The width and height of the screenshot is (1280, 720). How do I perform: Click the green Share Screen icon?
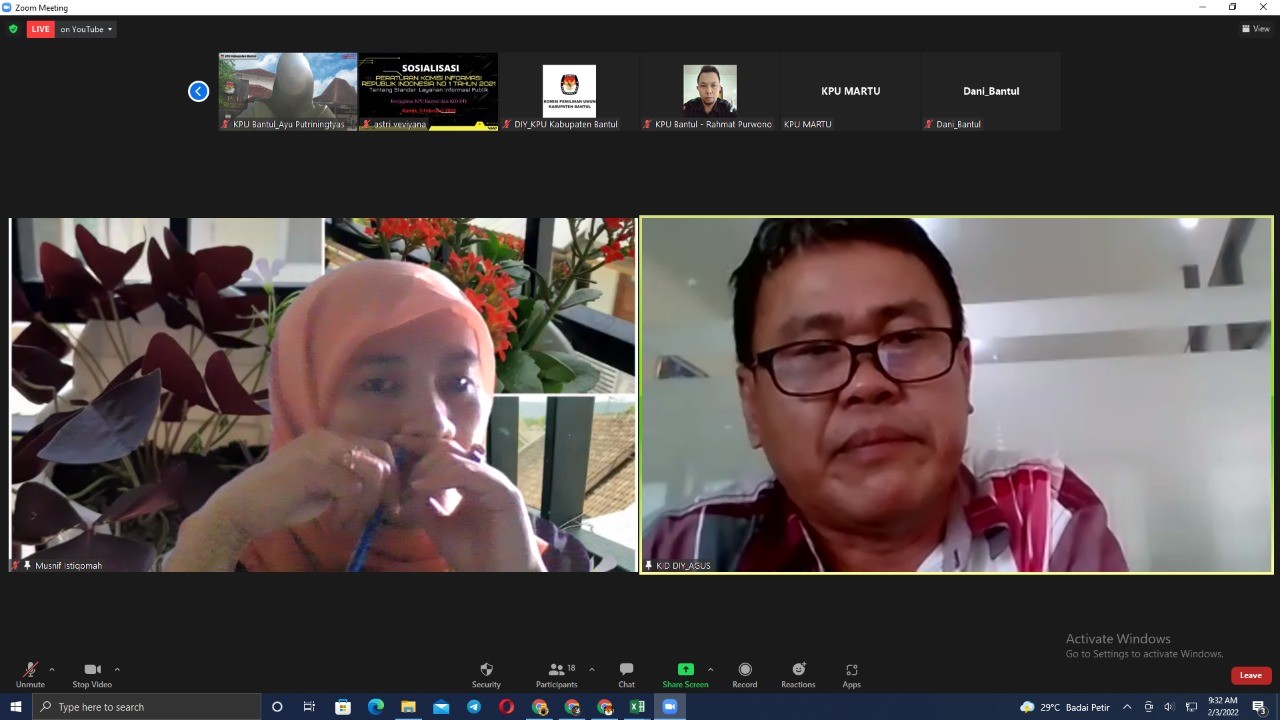tap(685, 670)
